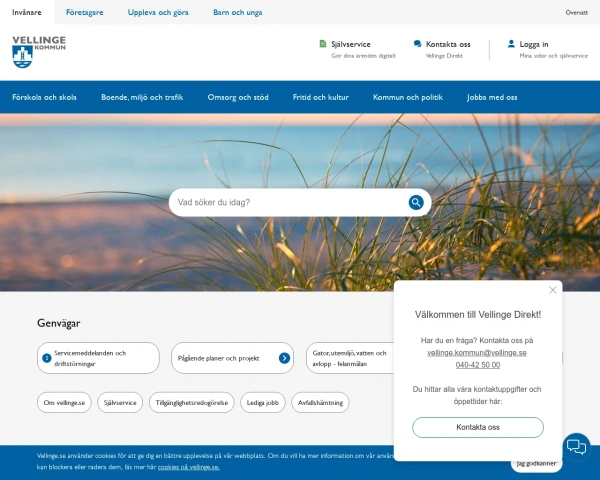Click 'Välkommen till Vellinge Direkt!' popup title

tap(478, 315)
